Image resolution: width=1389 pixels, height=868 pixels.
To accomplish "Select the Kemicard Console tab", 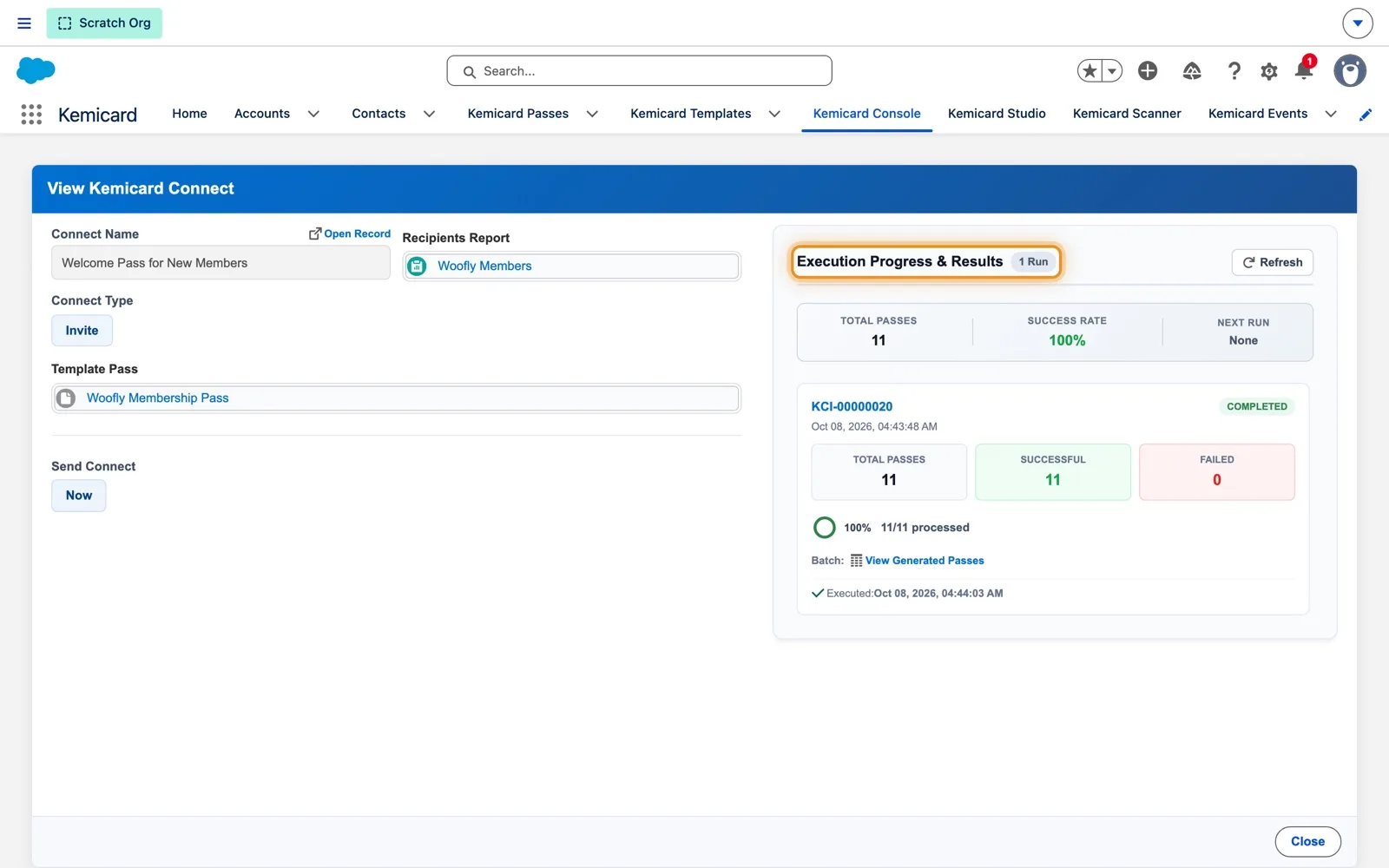I will pyautogui.click(x=866, y=114).
